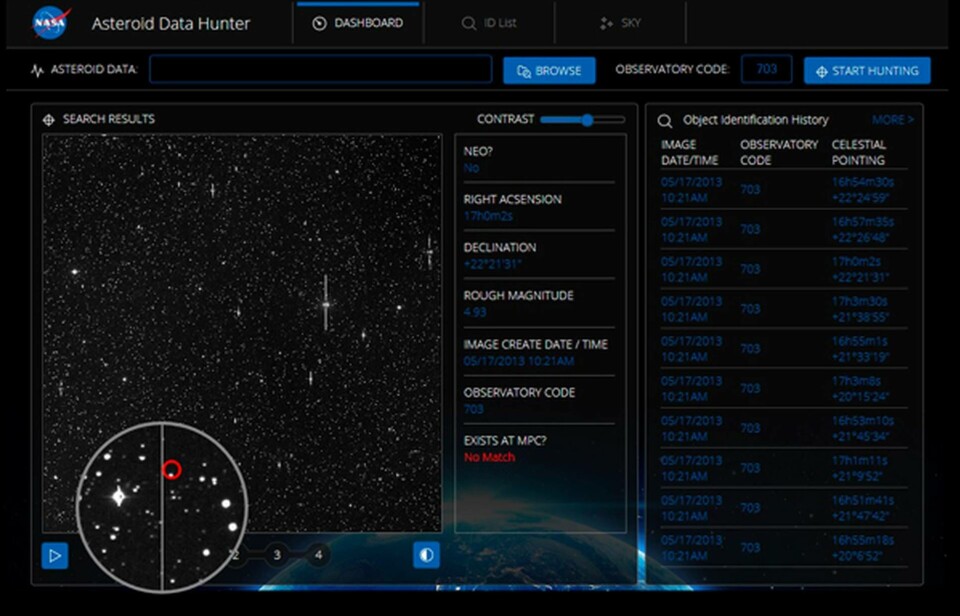Viewport: 960px width, 616px height.
Task: Click the IMAGE DATE/TIME column header
Action: coord(689,152)
